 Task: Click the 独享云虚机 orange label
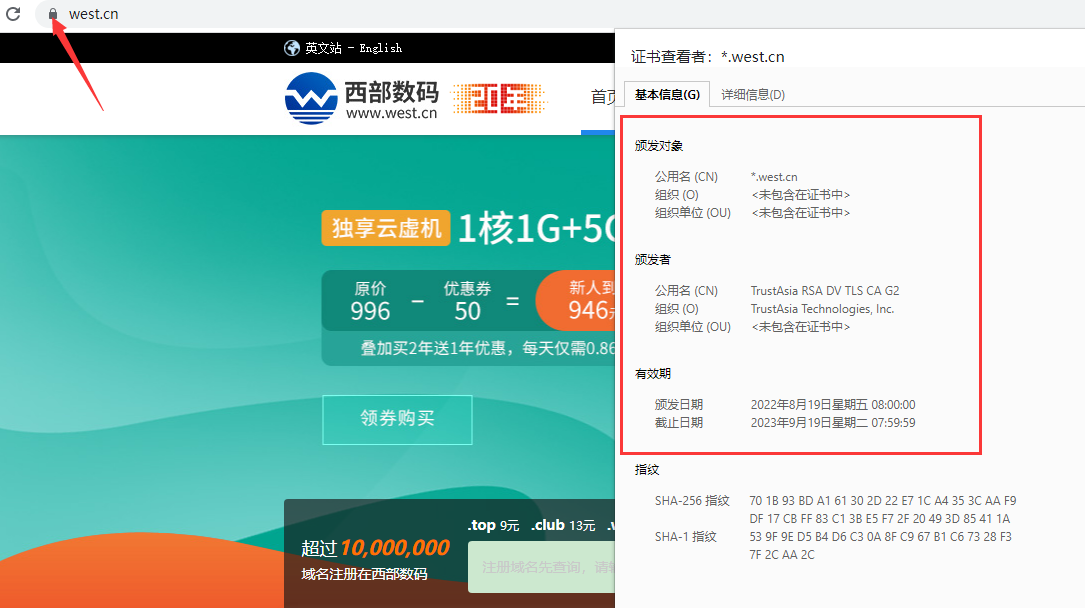pos(386,228)
